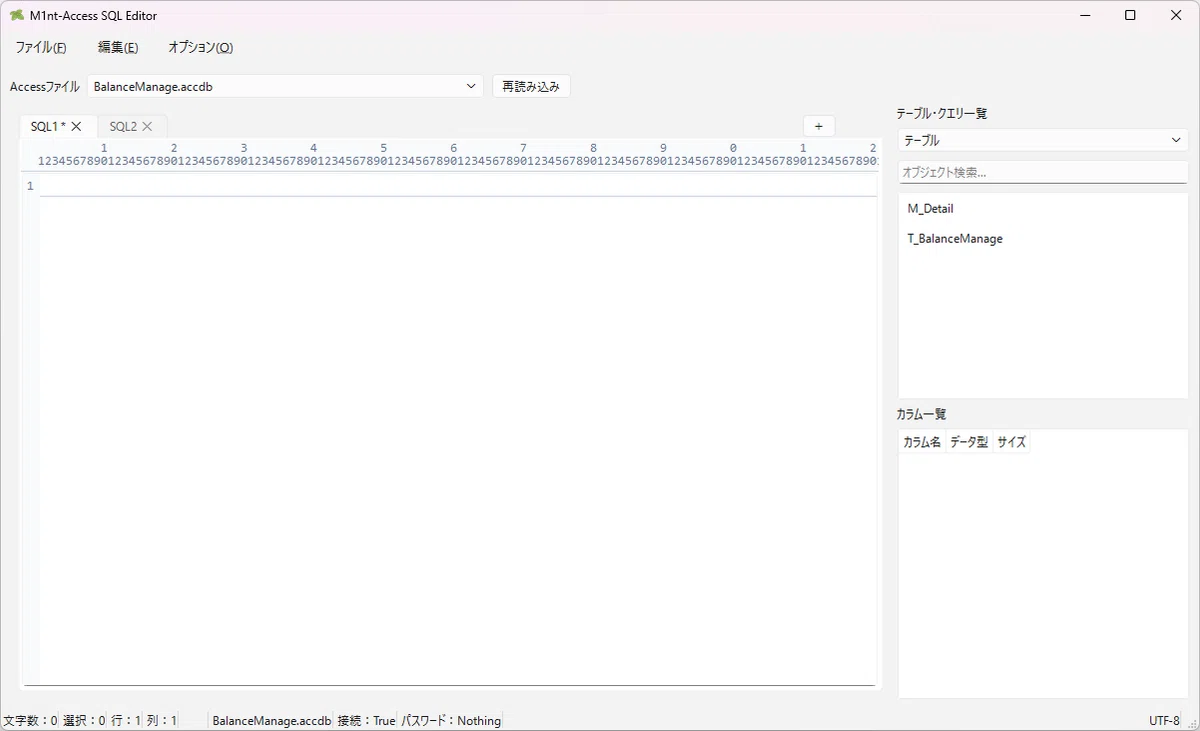
Task: Expand the Access file BalanceManage.accdb dropdown
Action: point(285,86)
